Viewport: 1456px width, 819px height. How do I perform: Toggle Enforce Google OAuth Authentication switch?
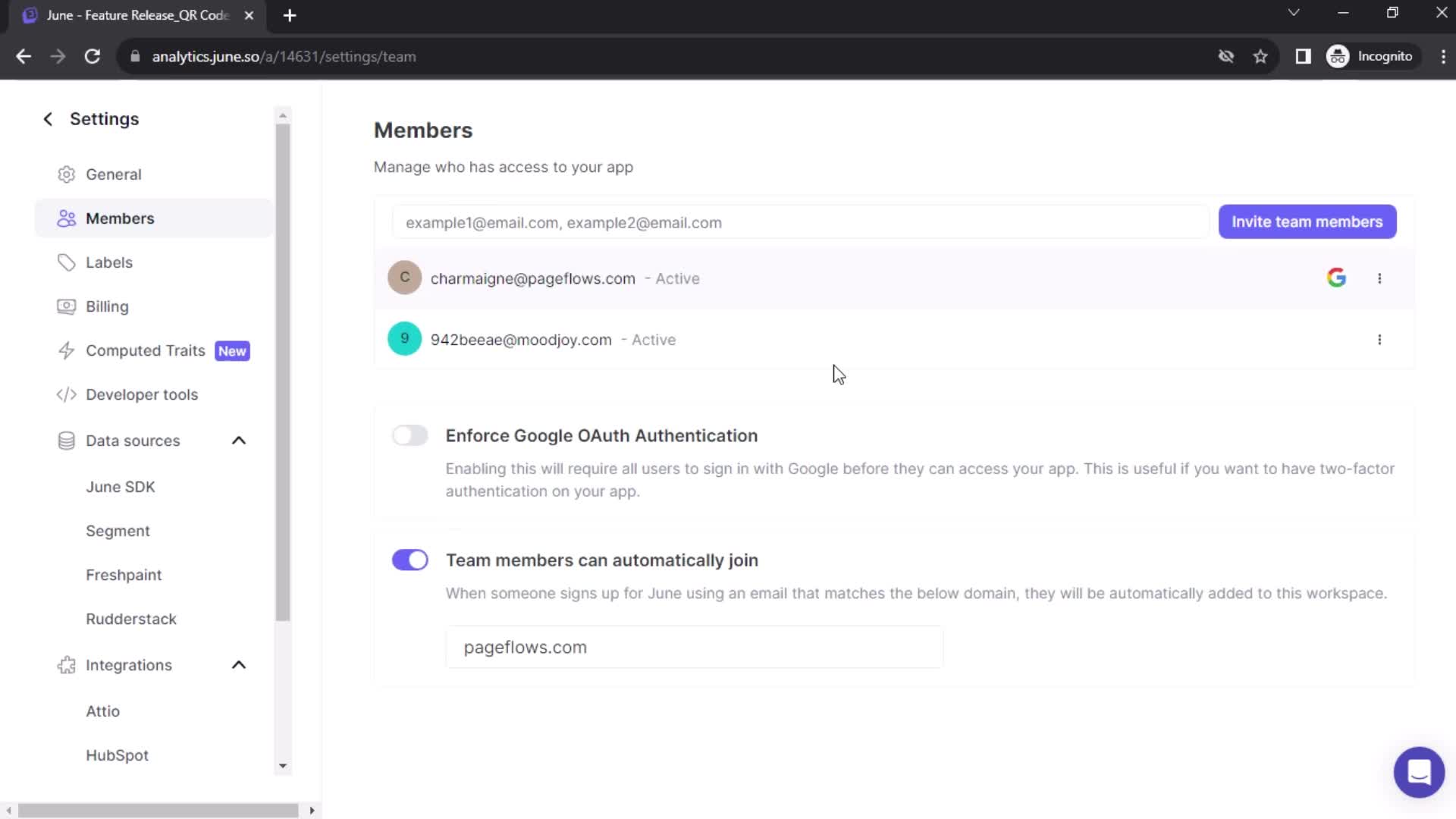point(410,435)
